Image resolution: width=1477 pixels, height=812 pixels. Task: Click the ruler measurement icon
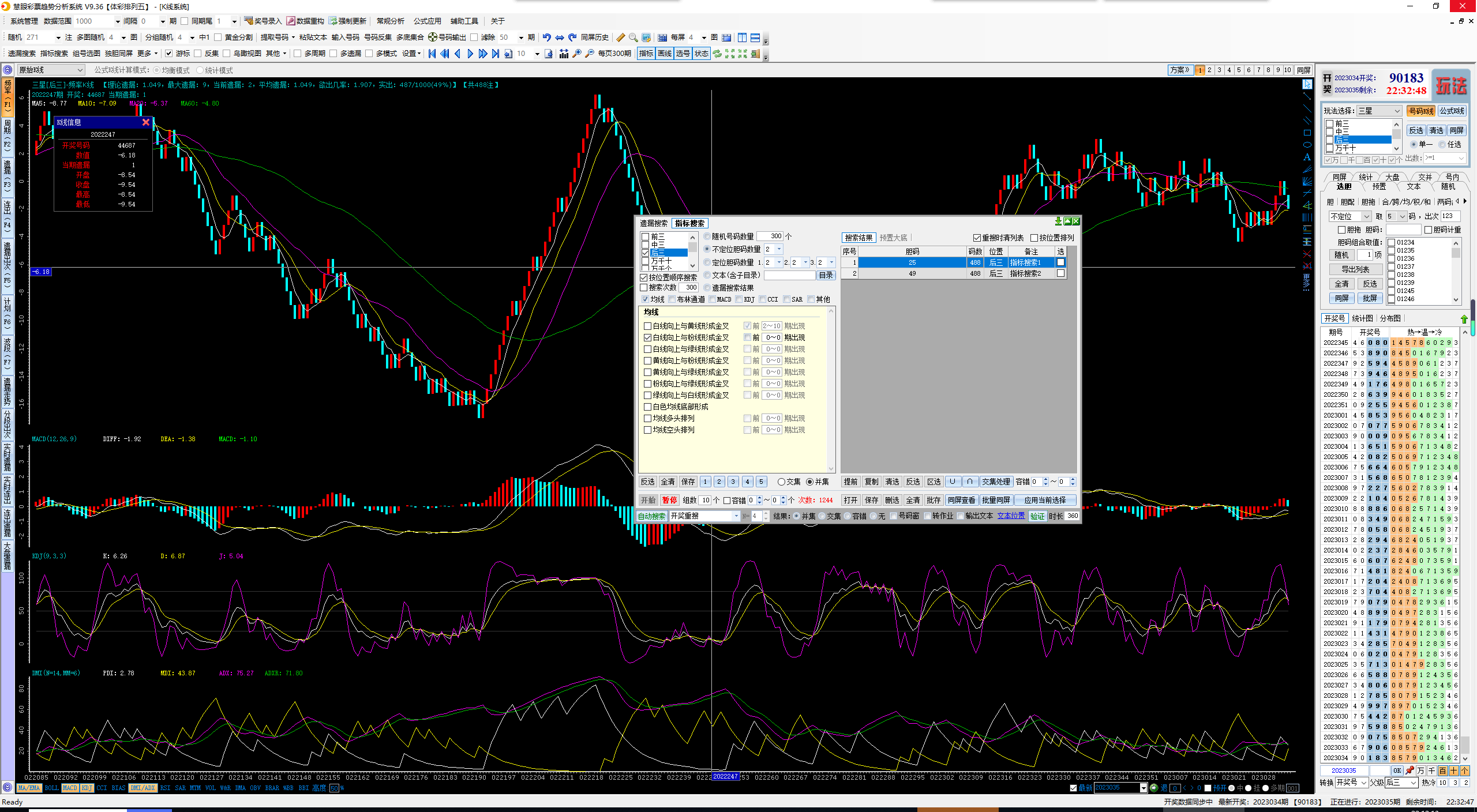click(621, 37)
